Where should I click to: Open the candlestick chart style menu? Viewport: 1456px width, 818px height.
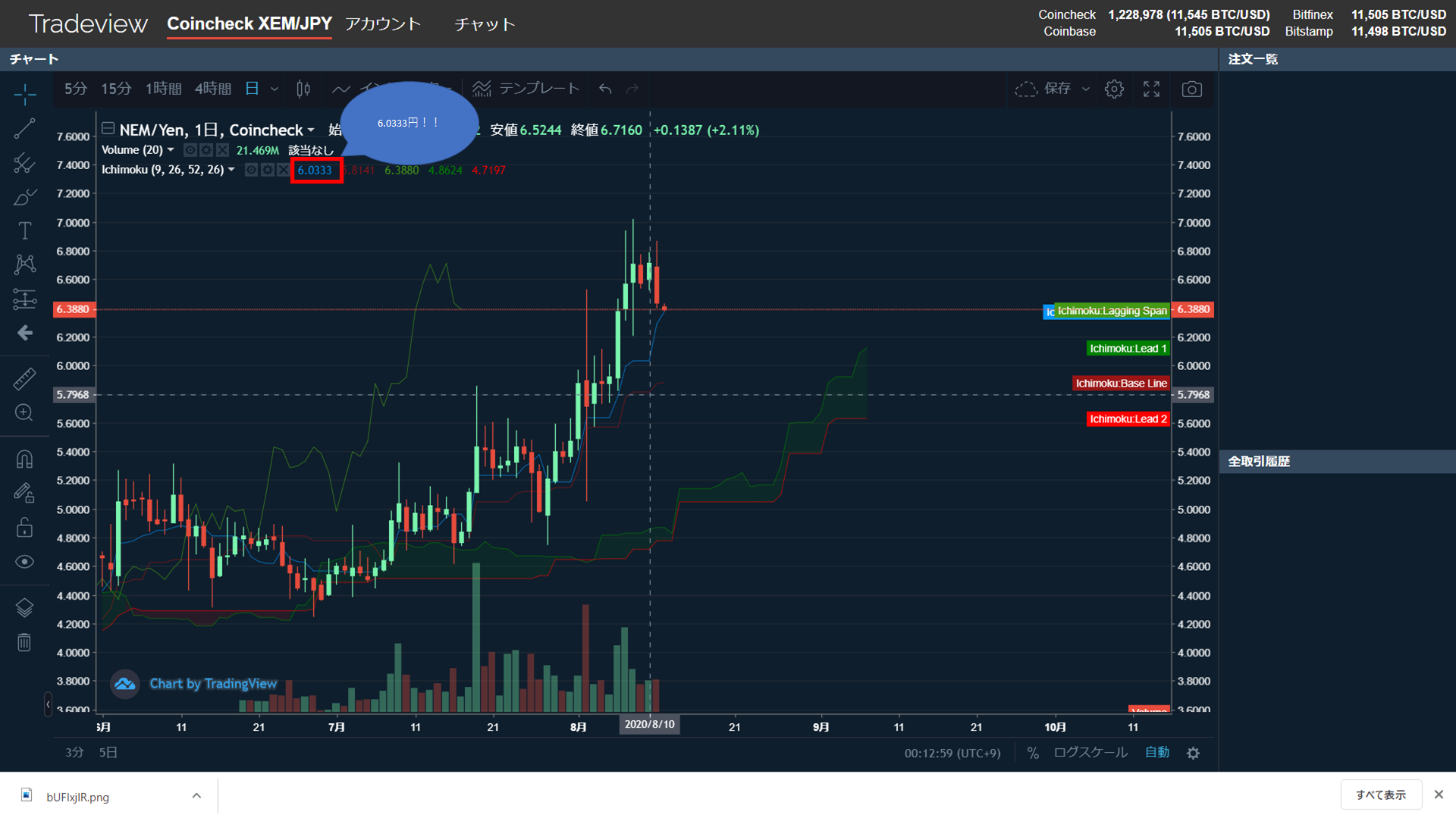(303, 89)
